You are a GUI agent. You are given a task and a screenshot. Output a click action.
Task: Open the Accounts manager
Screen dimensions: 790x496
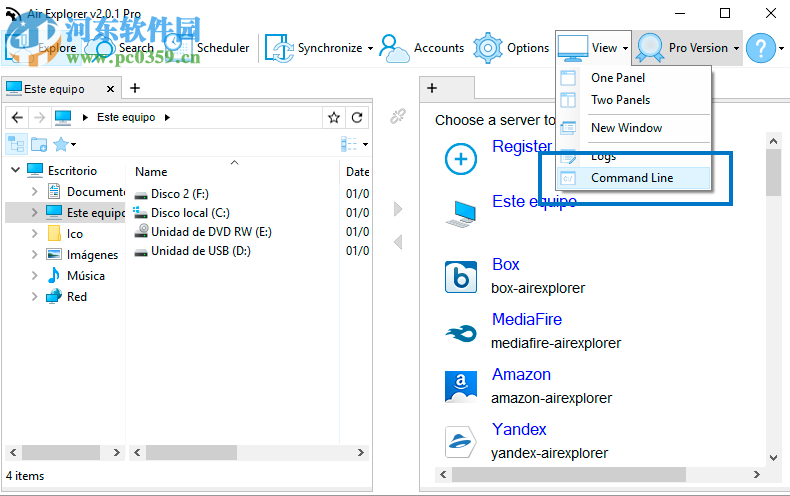coord(423,47)
